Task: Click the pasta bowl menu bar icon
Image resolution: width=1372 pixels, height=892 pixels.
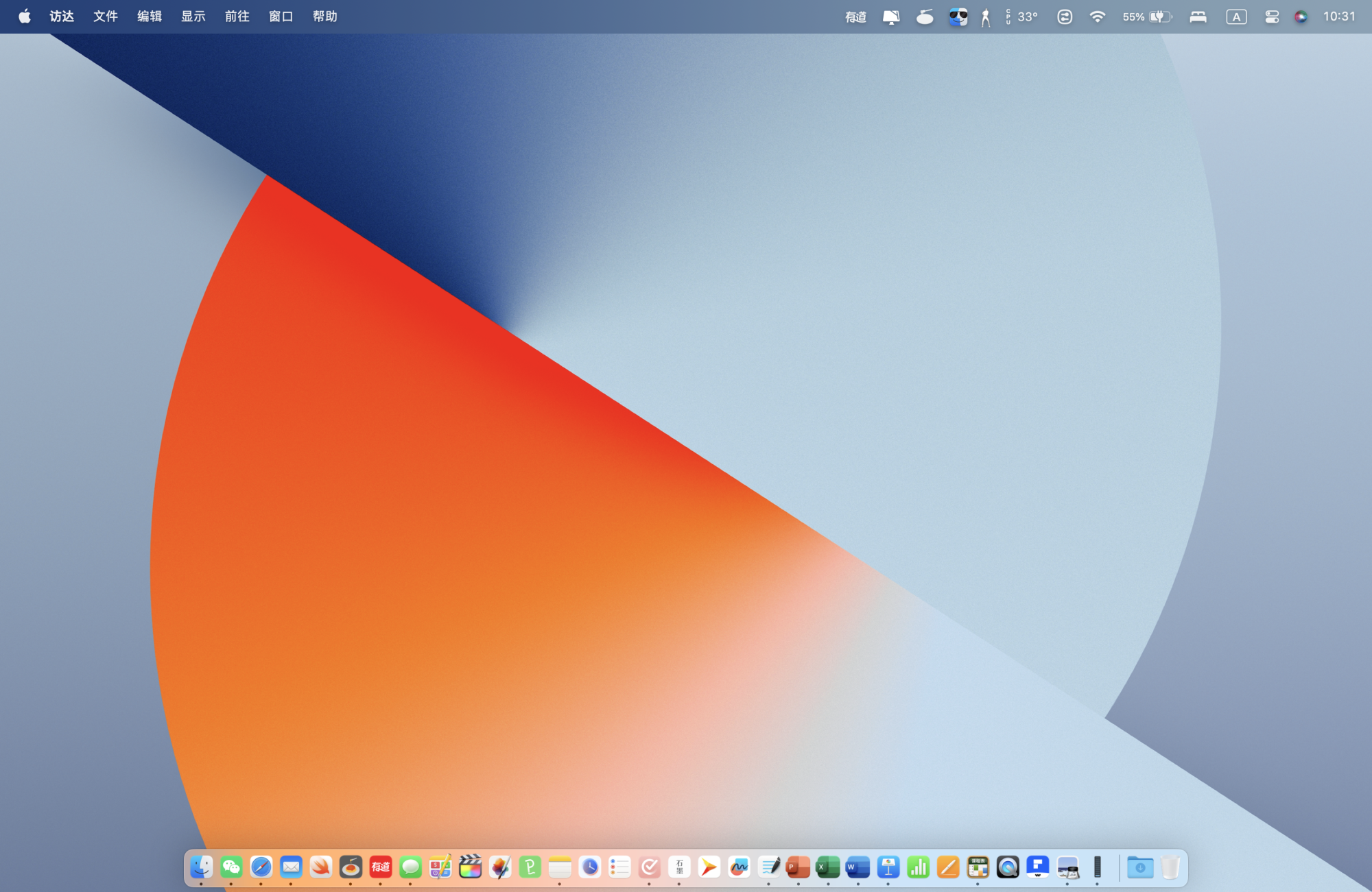Action: coord(925,17)
